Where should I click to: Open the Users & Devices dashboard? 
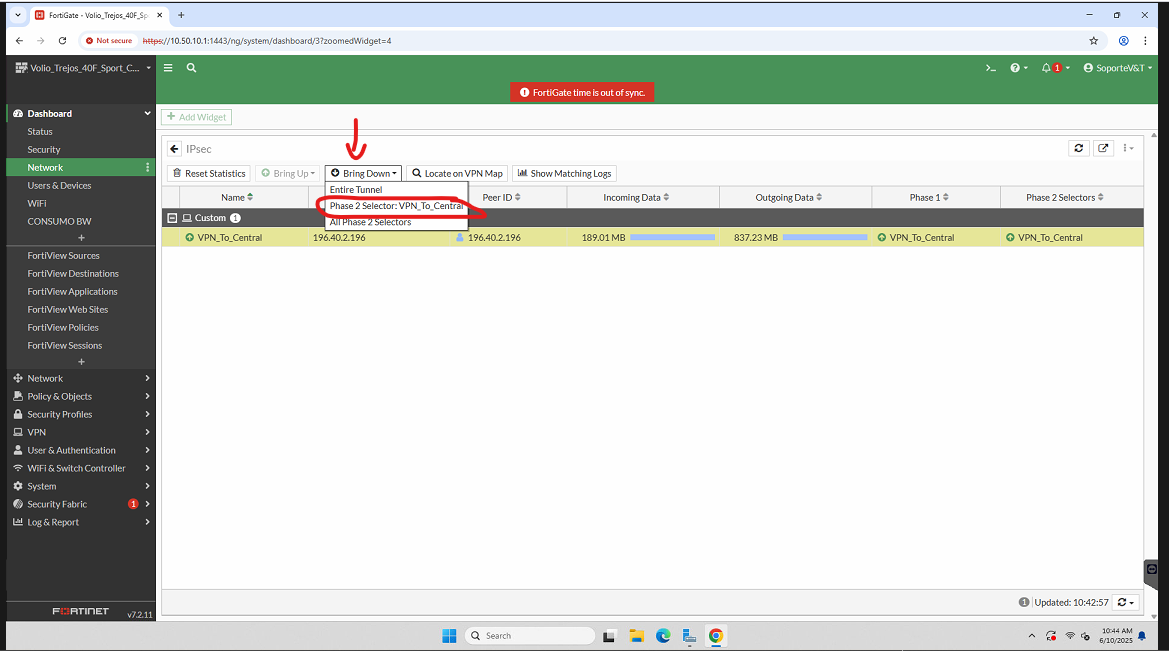point(60,186)
